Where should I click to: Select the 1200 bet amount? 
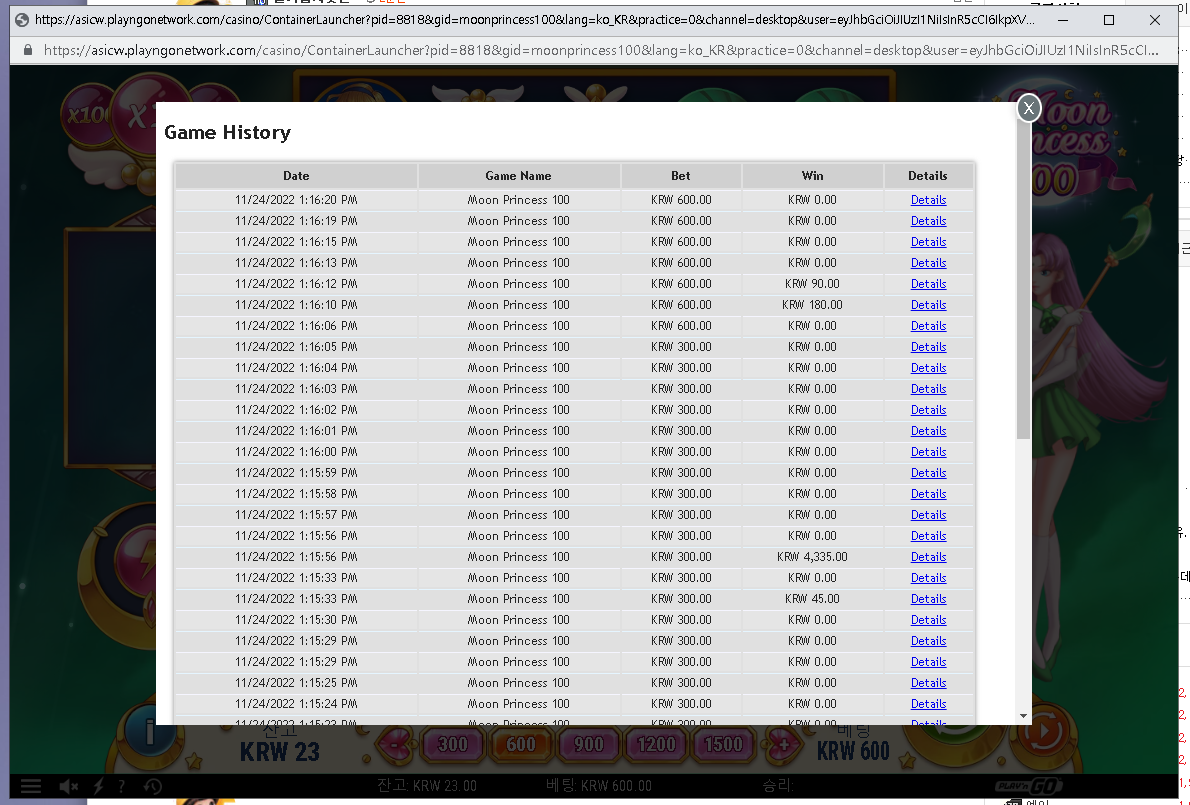click(656, 744)
